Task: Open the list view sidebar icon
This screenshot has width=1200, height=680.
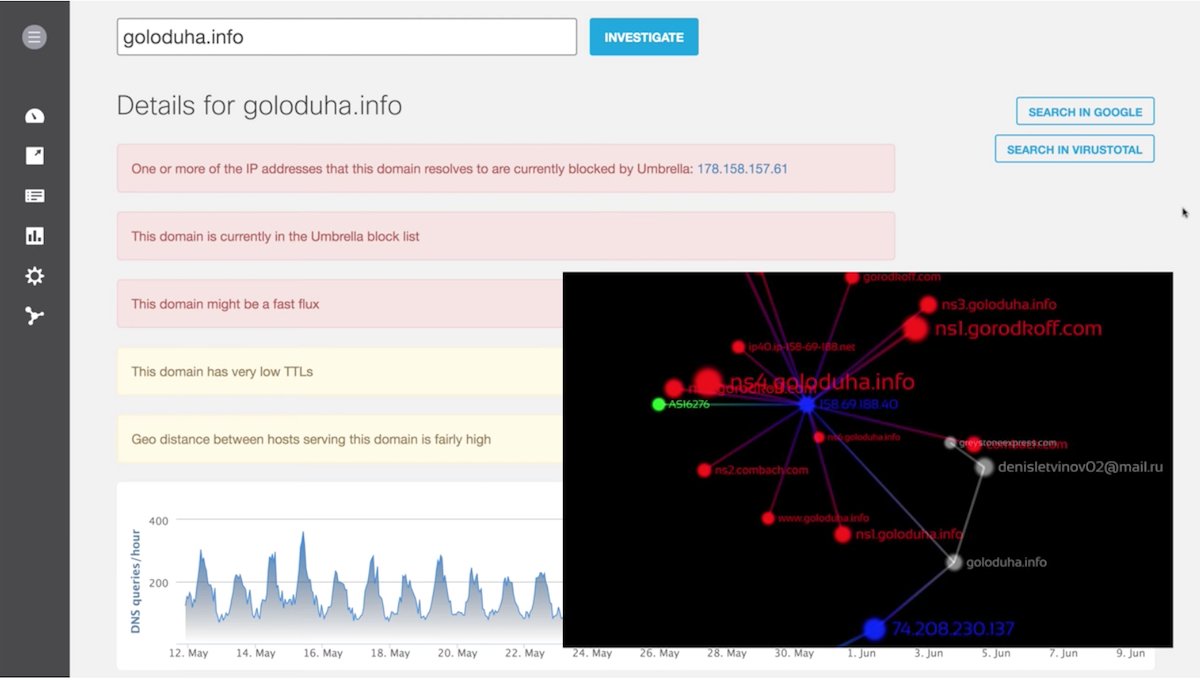Action: [x=35, y=196]
